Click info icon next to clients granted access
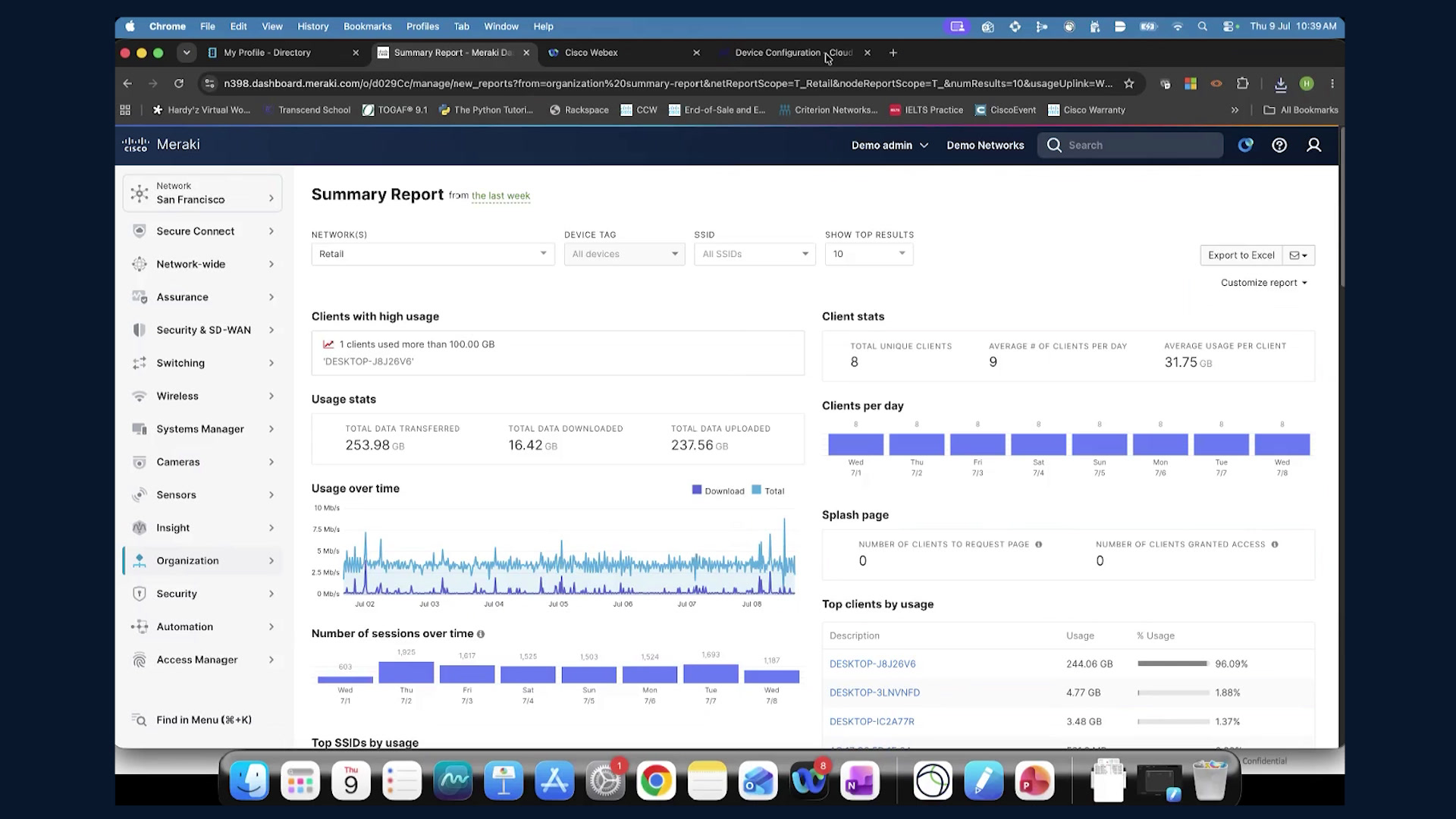Image resolution: width=1456 pixels, height=819 pixels. click(1275, 544)
